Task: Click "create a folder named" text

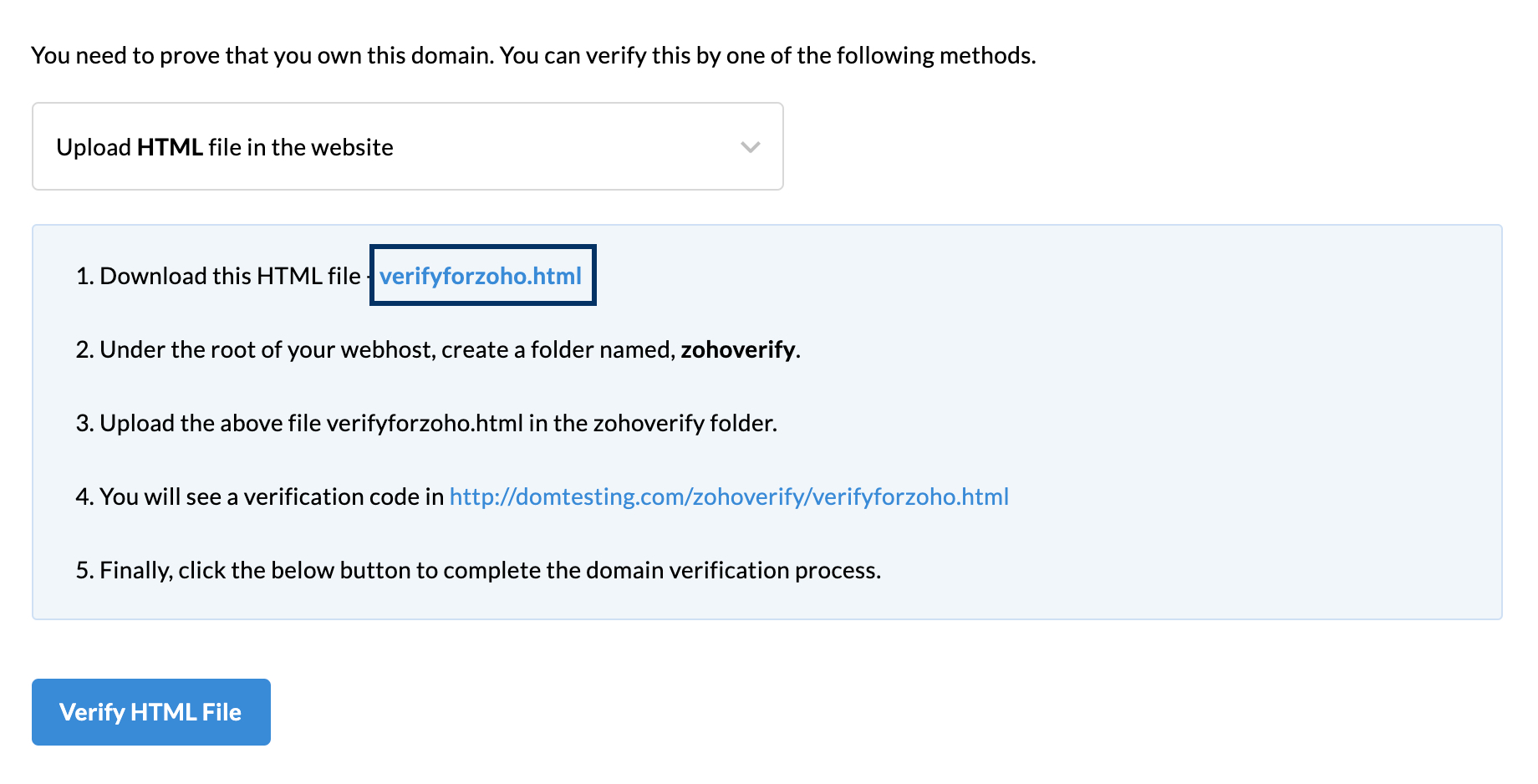Action: click(558, 349)
